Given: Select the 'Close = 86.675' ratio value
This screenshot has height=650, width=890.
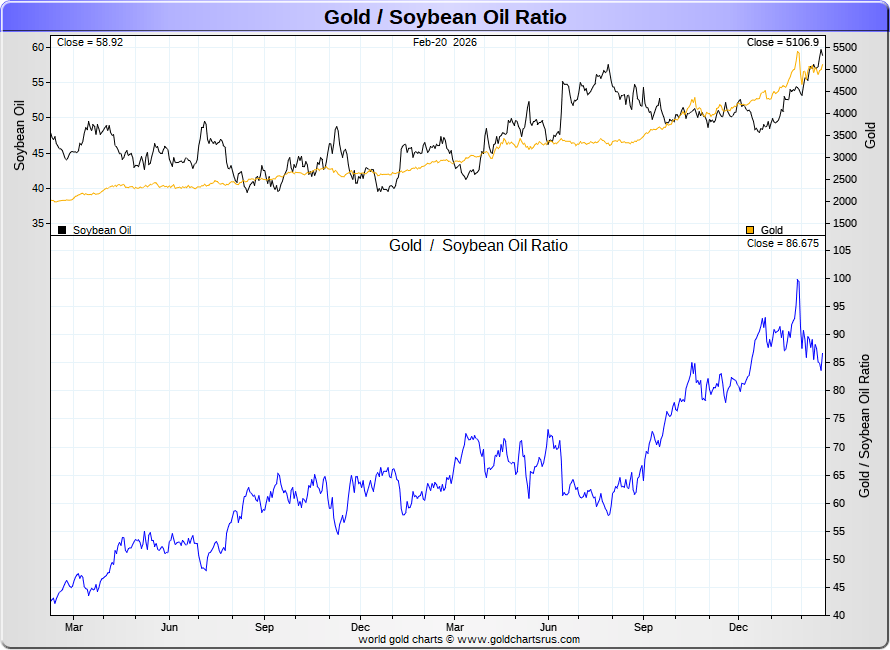Looking at the screenshot, I should [782, 244].
